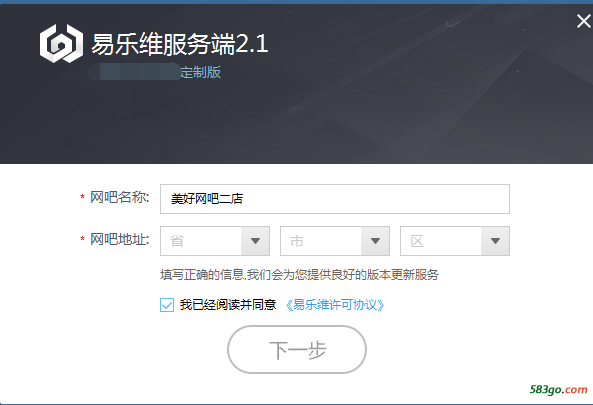
Task: Toggle the 我已经阅读并同意 checkbox
Action: [167, 305]
